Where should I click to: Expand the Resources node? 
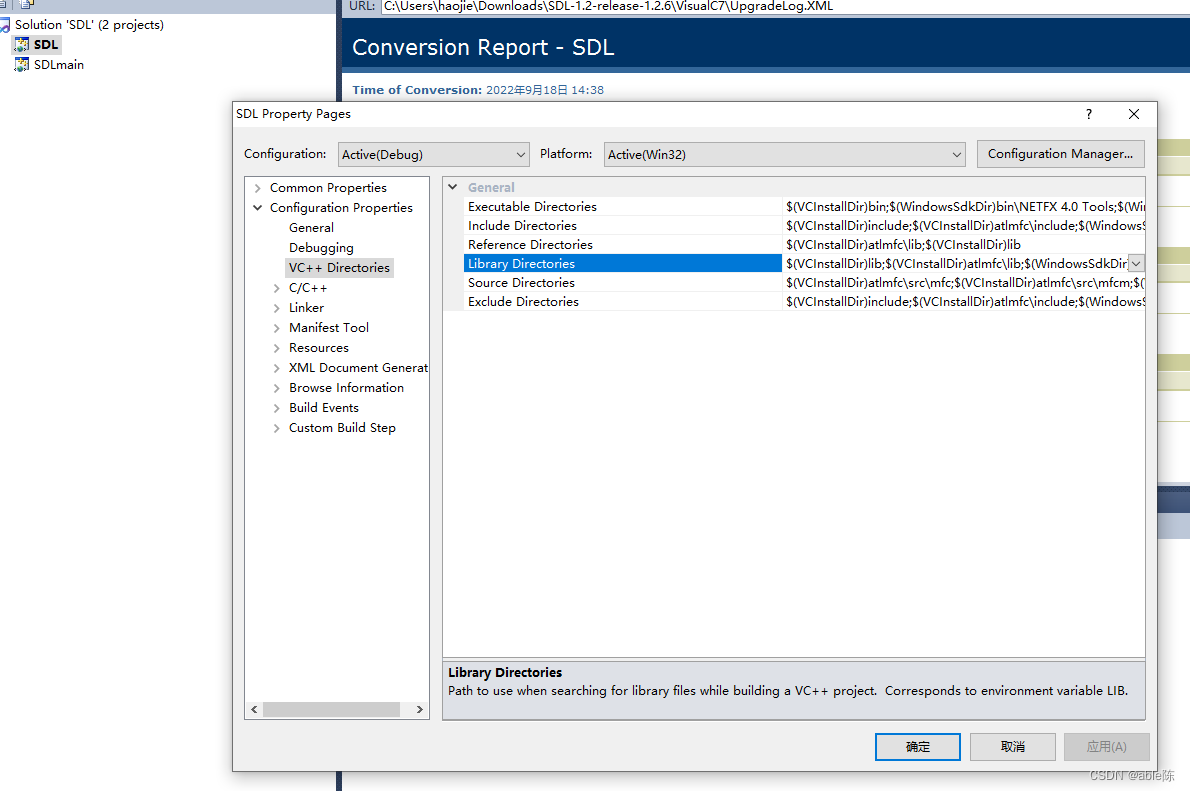pyautogui.click(x=276, y=348)
